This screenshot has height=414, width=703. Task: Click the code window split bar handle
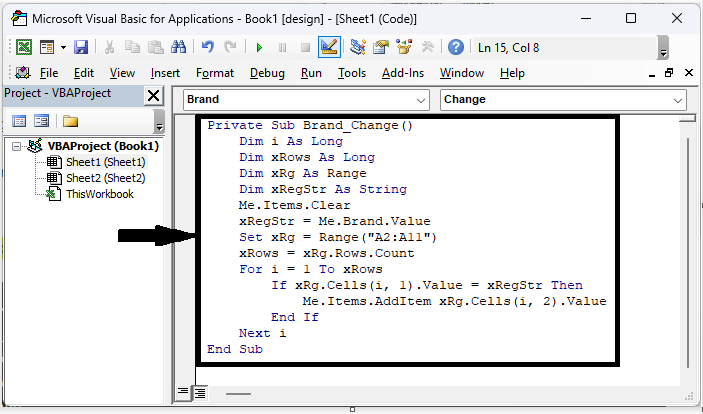(x=687, y=118)
